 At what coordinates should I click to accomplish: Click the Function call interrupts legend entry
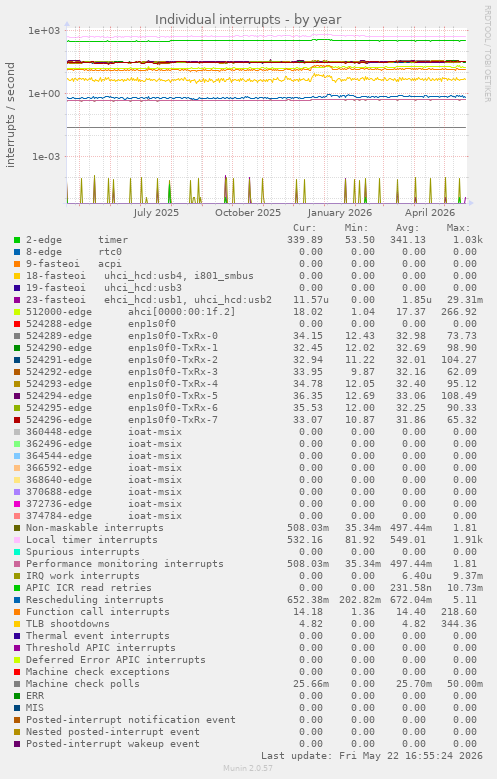click(97, 612)
